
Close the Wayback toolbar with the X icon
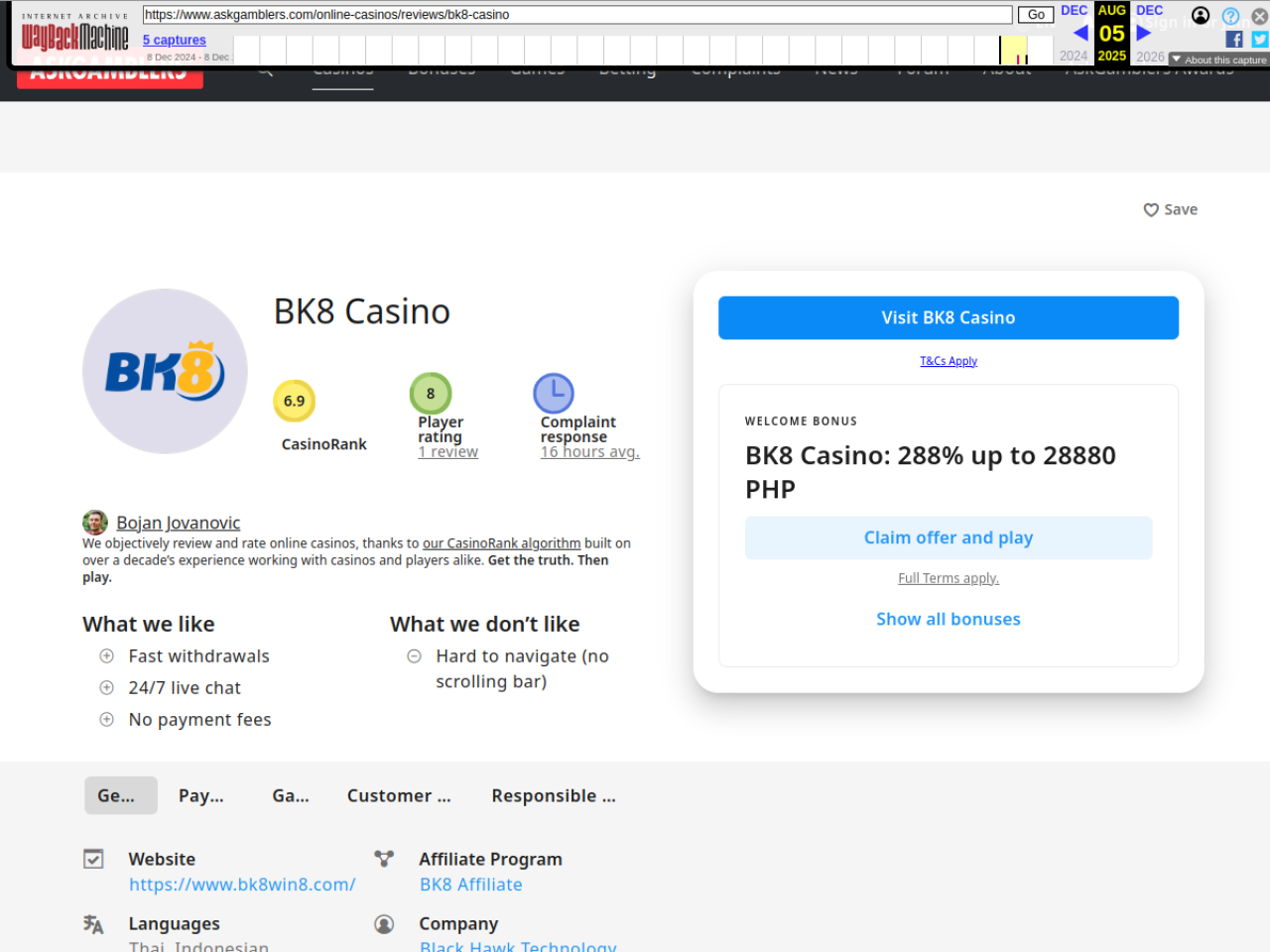[x=1259, y=16]
